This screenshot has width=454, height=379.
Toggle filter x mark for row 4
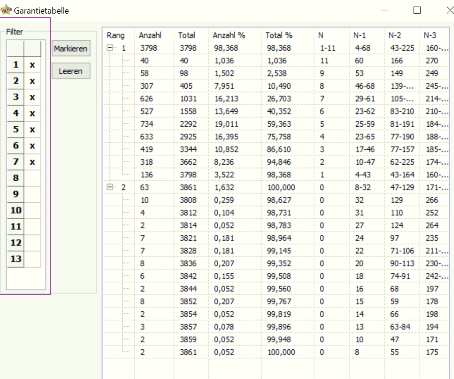(32, 113)
